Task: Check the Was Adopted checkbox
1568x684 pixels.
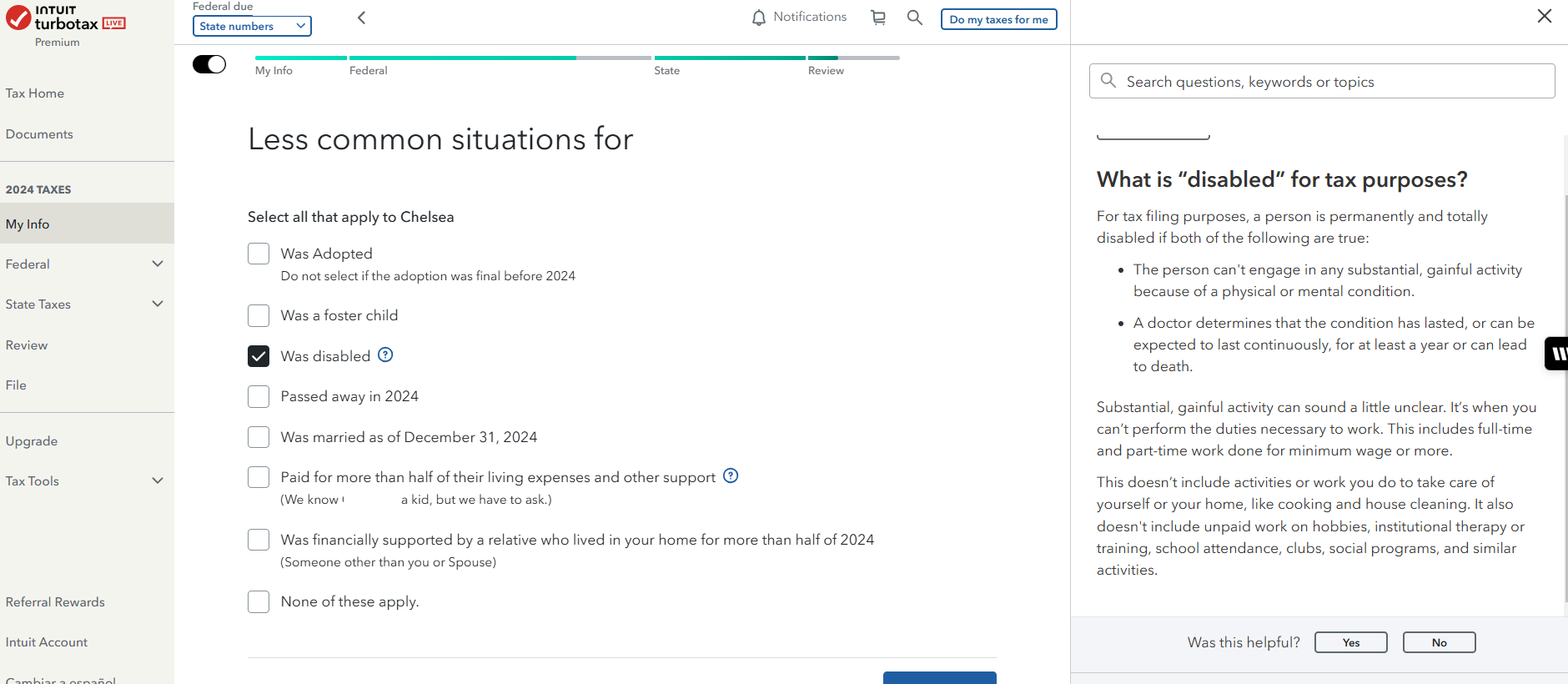Action: [x=259, y=254]
